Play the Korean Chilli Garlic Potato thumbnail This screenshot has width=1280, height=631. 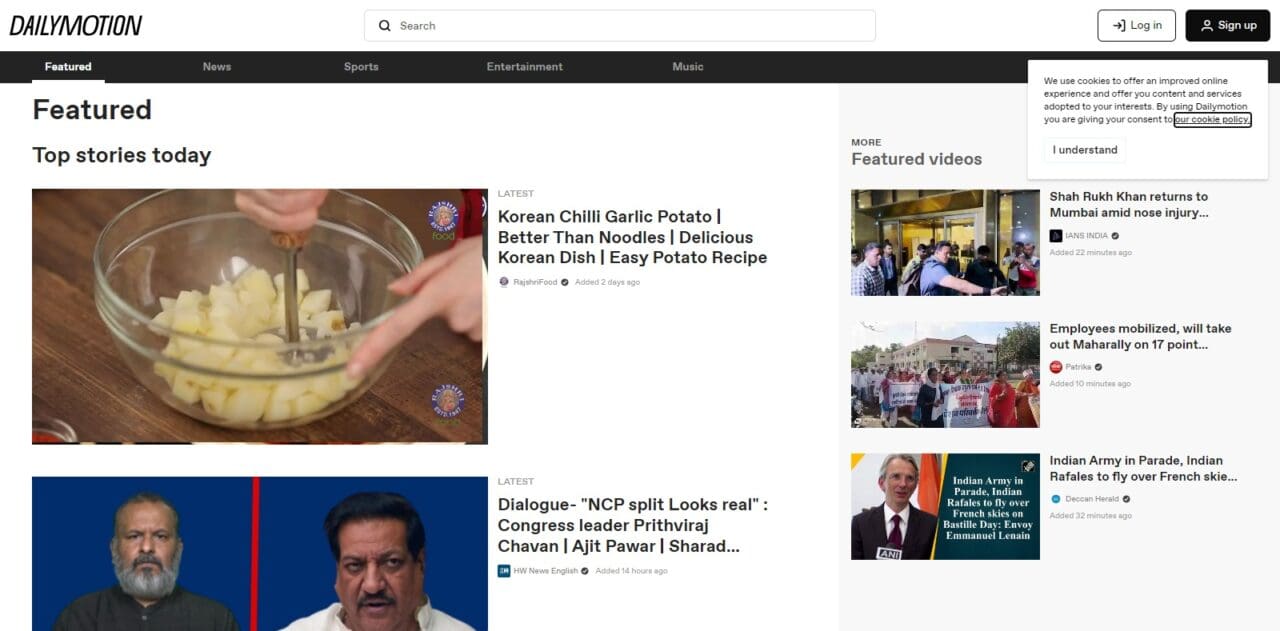tap(260, 317)
